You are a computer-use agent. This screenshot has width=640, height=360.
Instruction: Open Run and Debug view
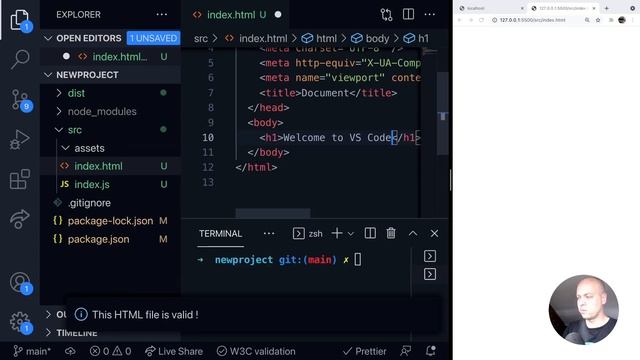point(20,139)
